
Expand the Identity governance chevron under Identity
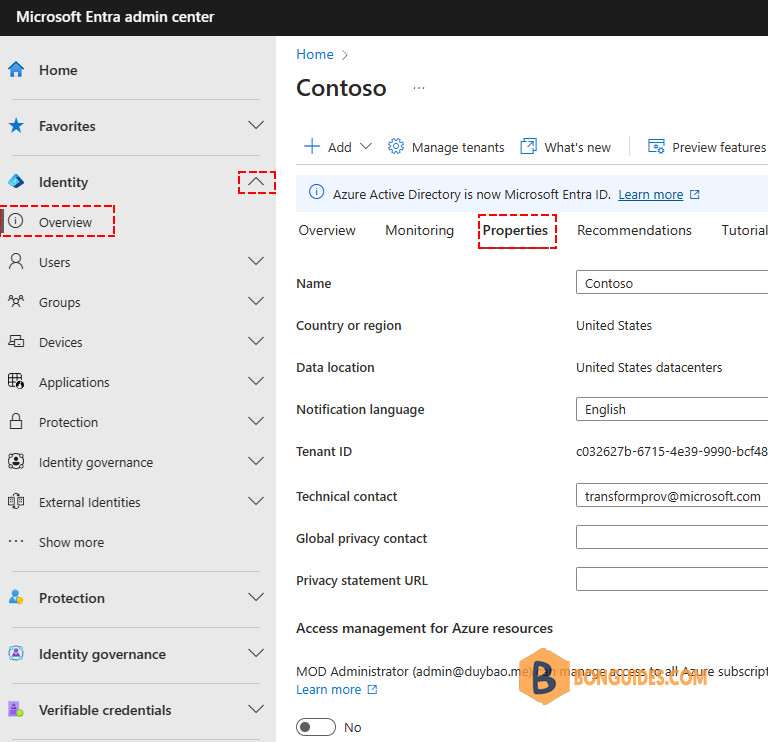coord(256,461)
